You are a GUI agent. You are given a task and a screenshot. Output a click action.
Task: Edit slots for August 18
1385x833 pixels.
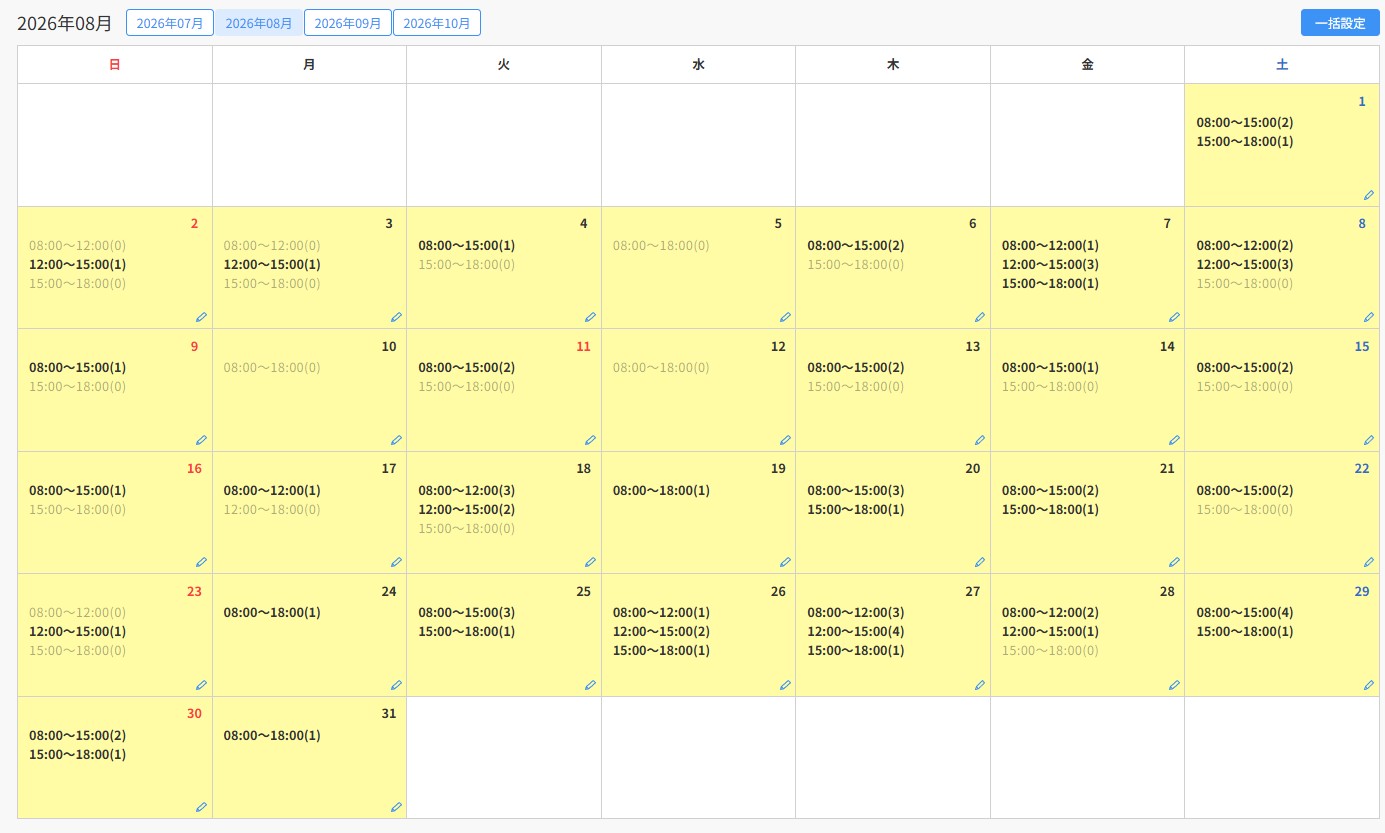(x=590, y=562)
